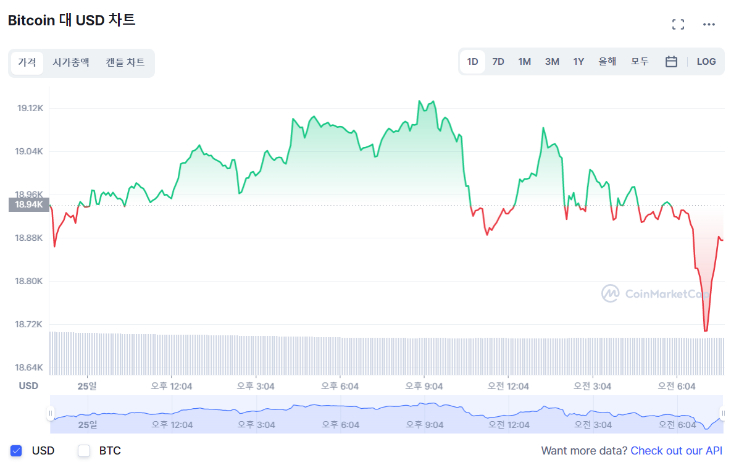Show the 1Y time range
Screen dimensions: 739x465
[x=578, y=62]
